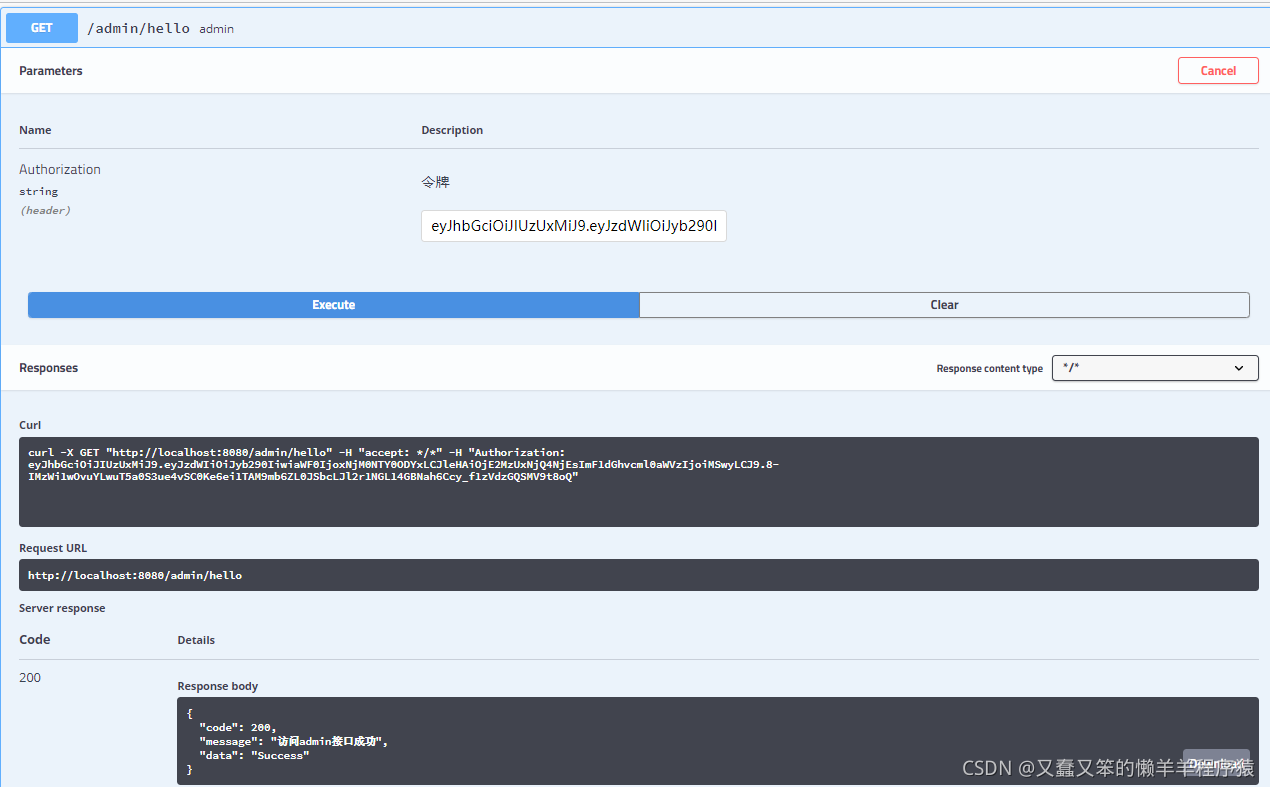This screenshot has height=787, width=1270.
Task: Click the Parameters section heading
Action: click(x=51, y=71)
